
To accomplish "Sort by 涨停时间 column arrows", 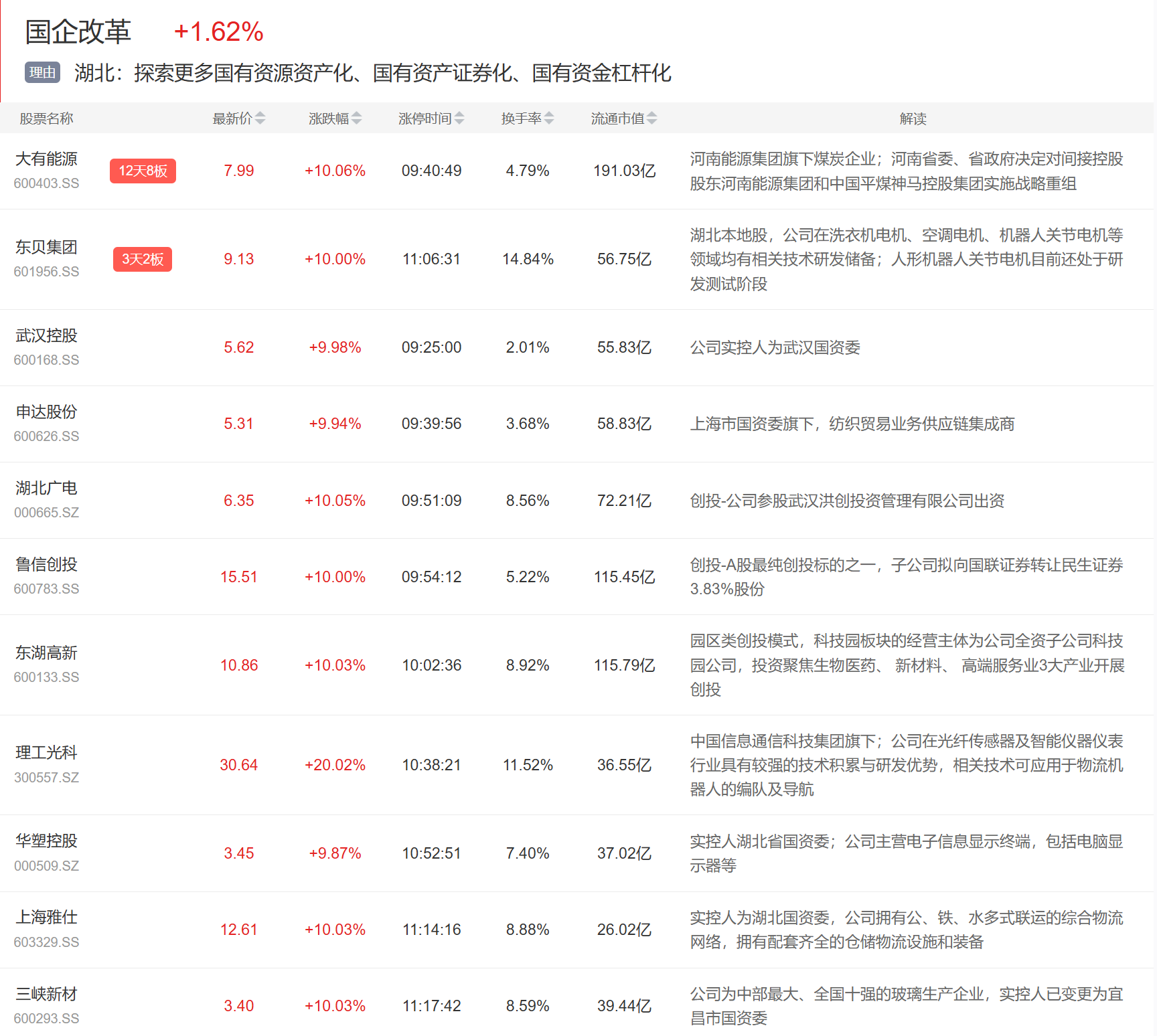I will [x=459, y=118].
